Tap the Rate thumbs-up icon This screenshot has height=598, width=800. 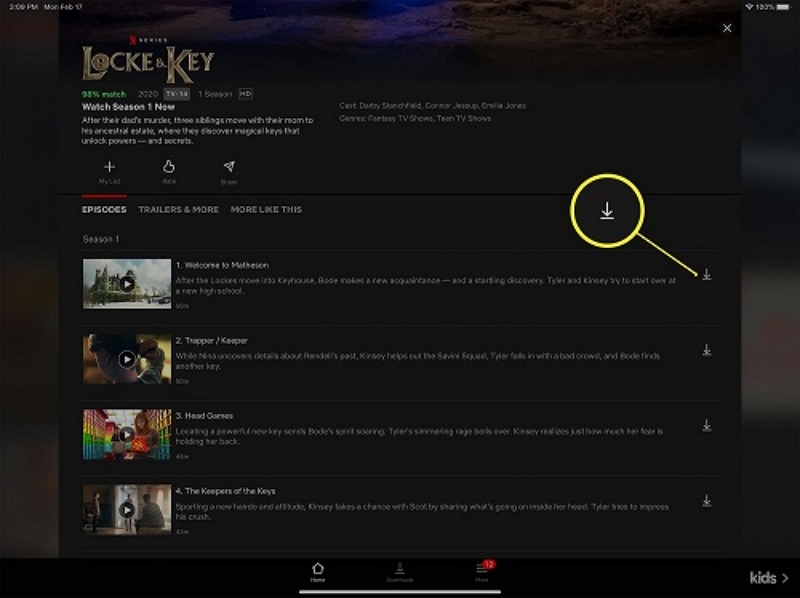[x=169, y=171]
